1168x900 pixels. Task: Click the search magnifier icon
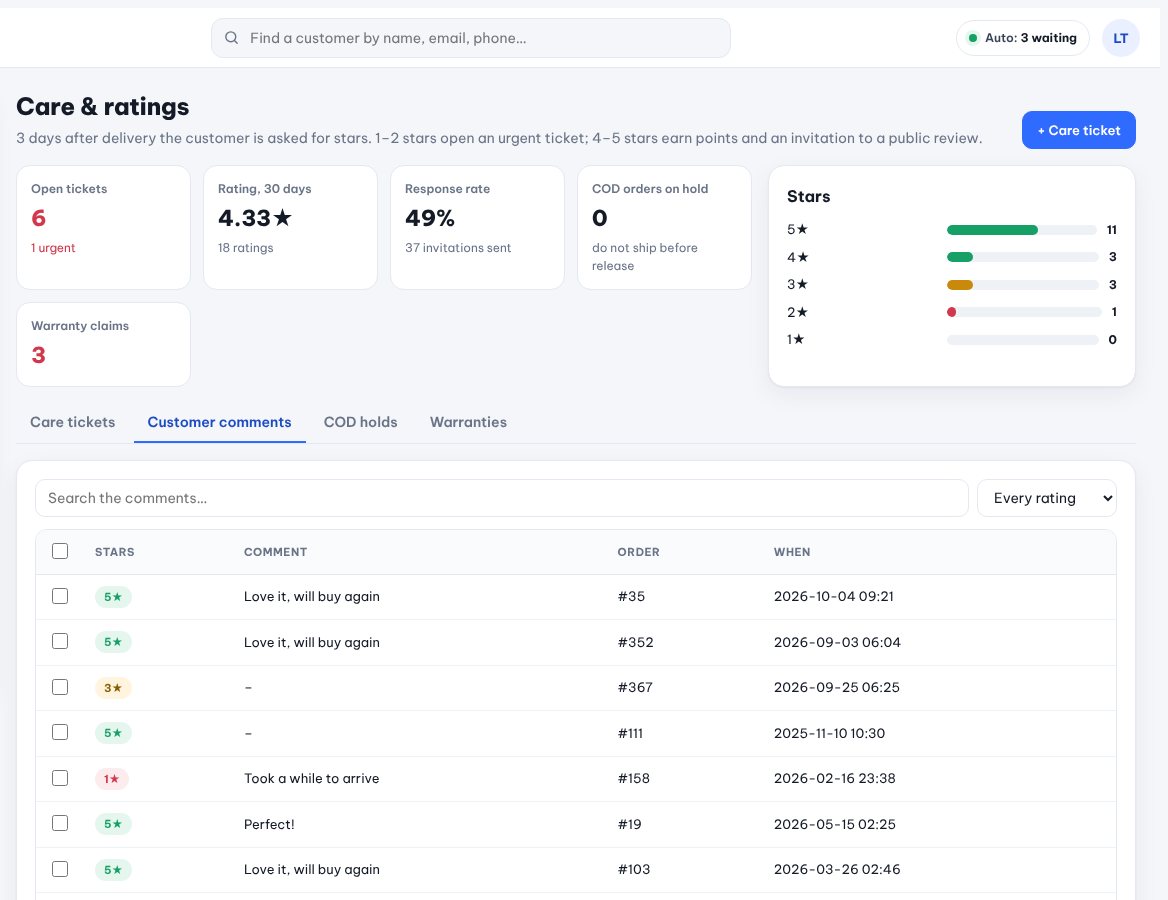click(x=232, y=38)
